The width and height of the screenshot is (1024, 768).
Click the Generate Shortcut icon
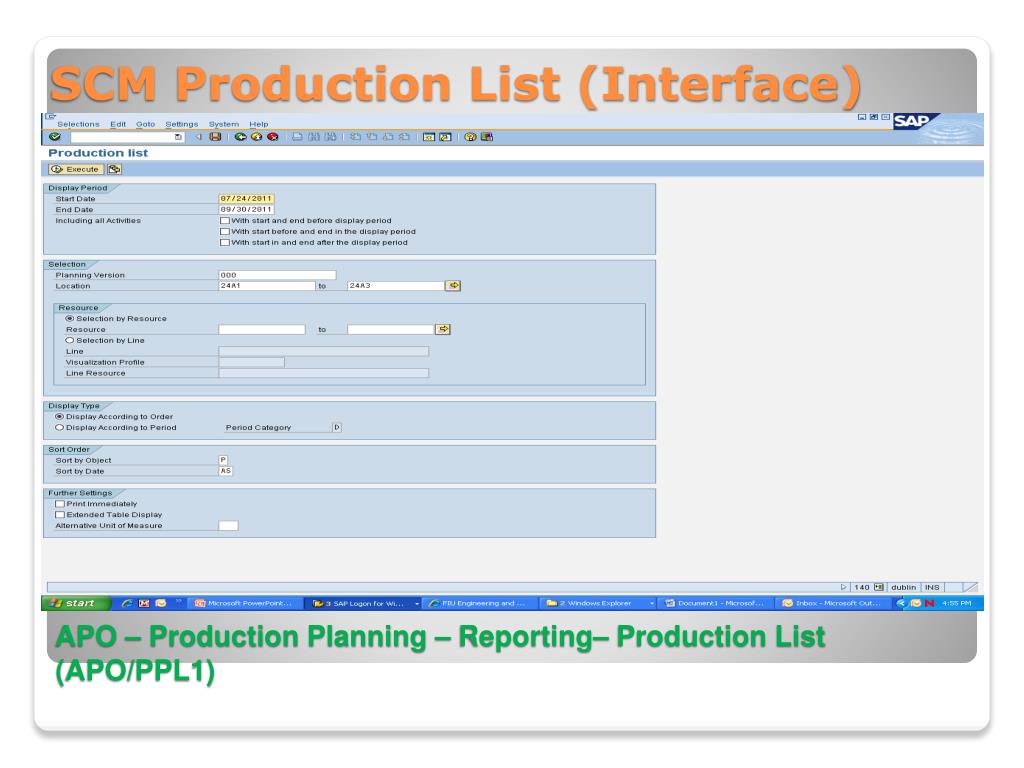click(x=445, y=136)
